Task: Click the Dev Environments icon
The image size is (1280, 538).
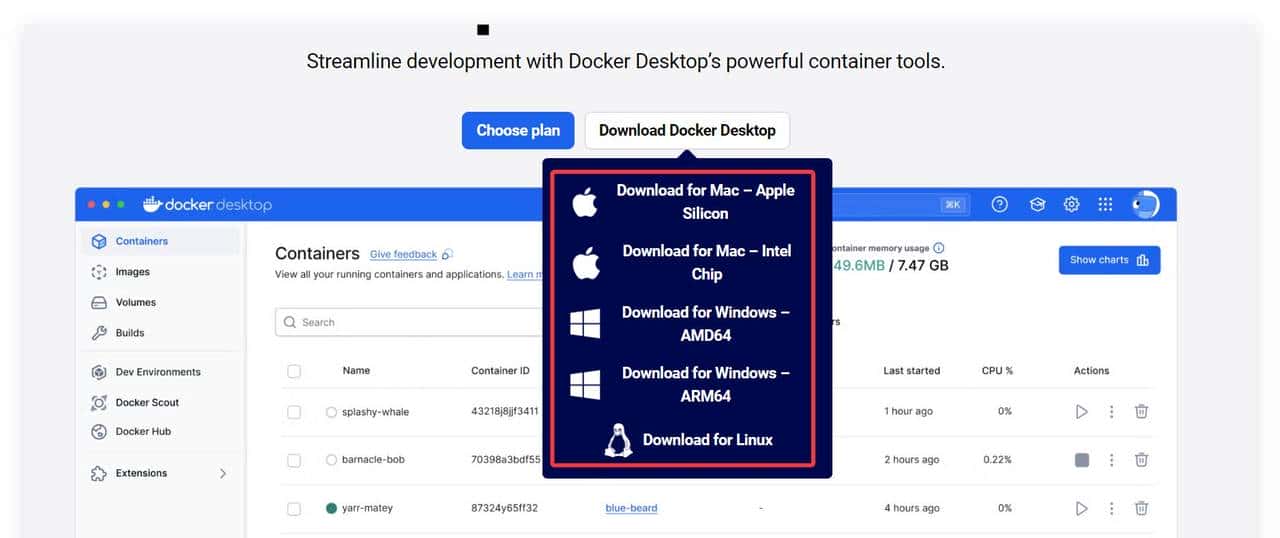Action: pos(99,372)
